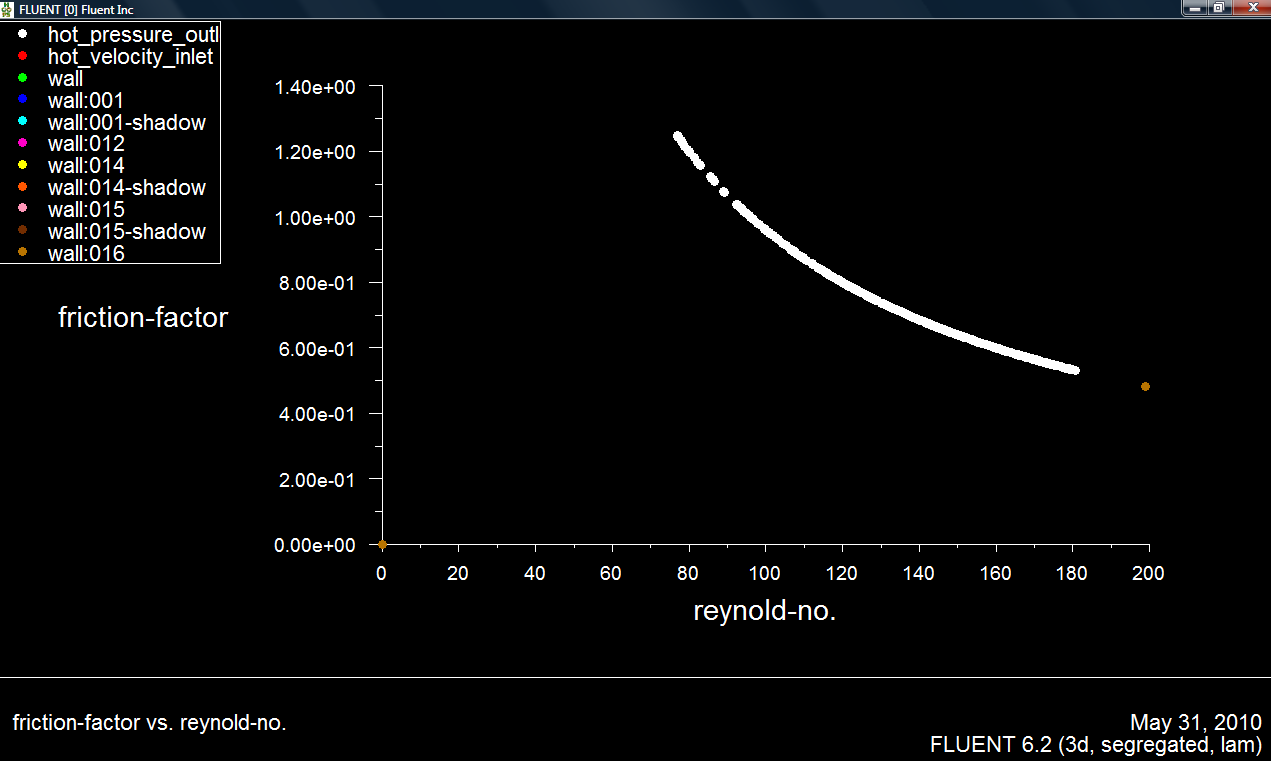Click the Fluent application icon in title bar
Screen dimensions: 1271x761
pyautogui.click(x=8, y=8)
